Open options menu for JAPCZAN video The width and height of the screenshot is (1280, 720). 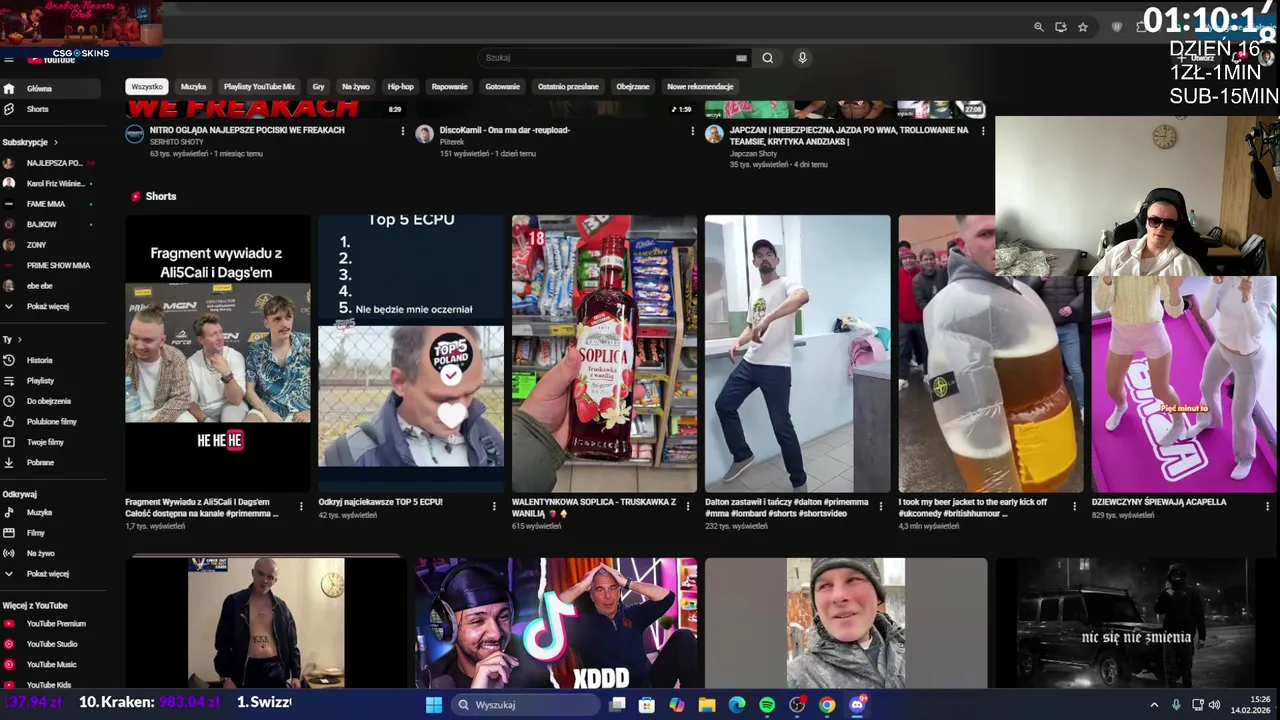click(x=983, y=131)
